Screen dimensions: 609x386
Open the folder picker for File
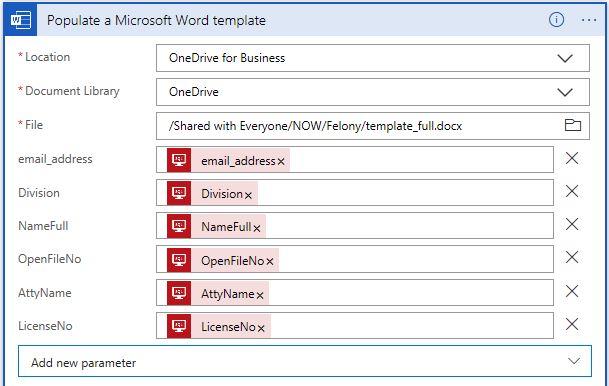click(572, 125)
